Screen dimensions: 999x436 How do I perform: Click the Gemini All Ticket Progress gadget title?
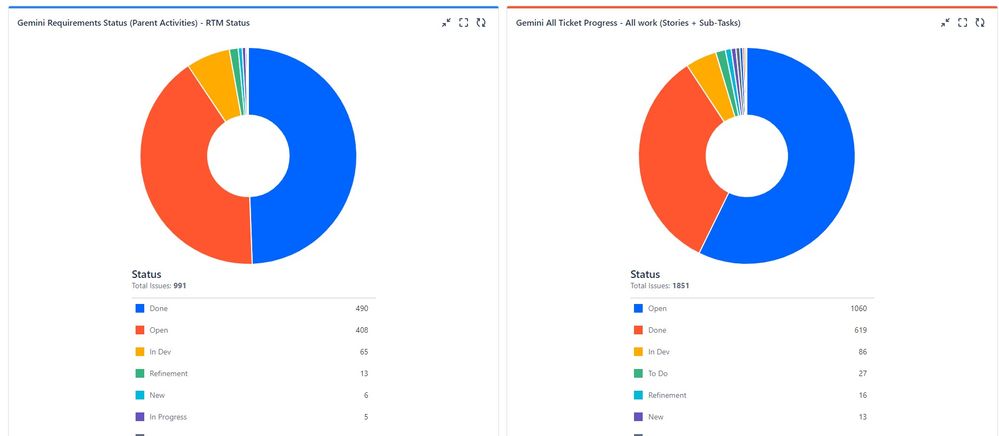[628, 23]
